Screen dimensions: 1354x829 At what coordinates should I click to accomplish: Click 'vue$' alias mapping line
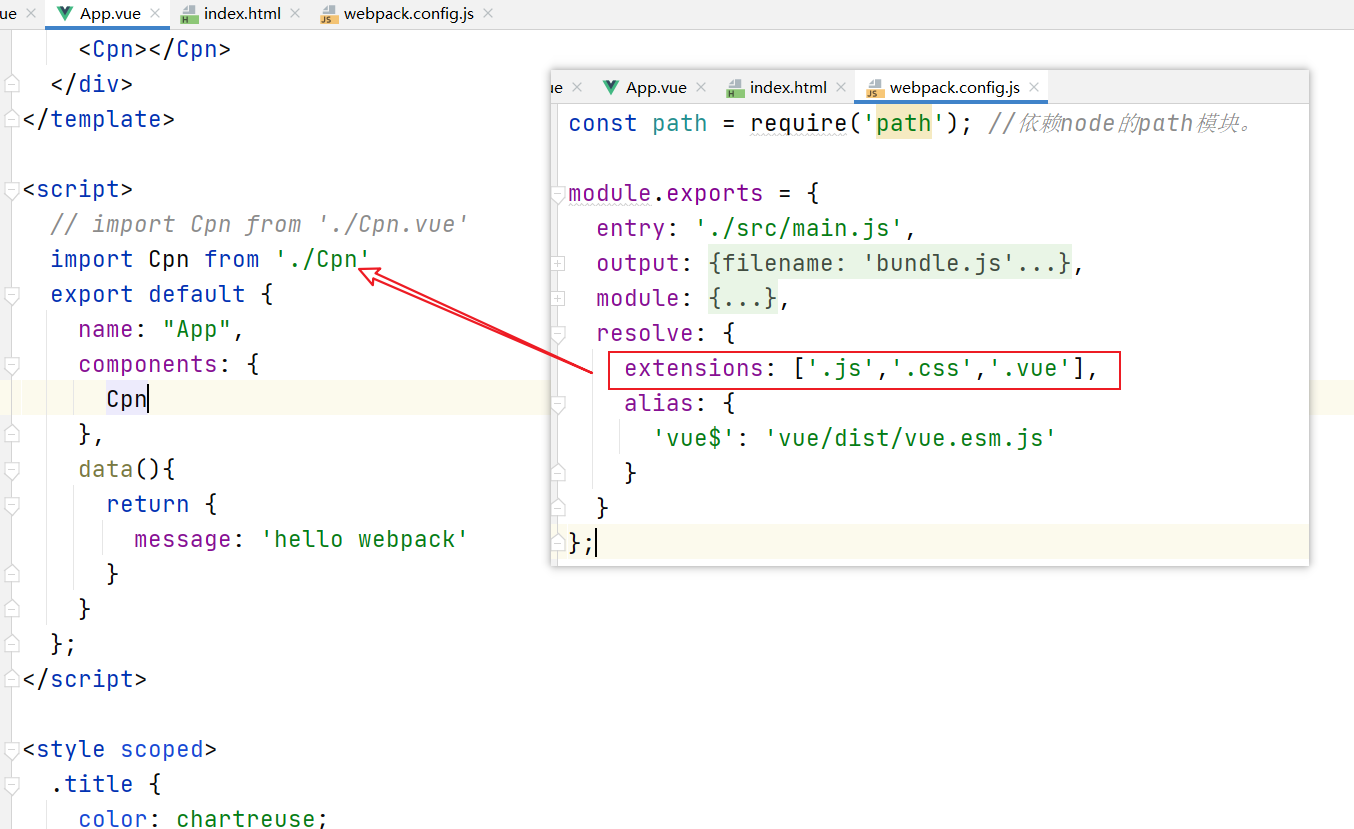854,439
